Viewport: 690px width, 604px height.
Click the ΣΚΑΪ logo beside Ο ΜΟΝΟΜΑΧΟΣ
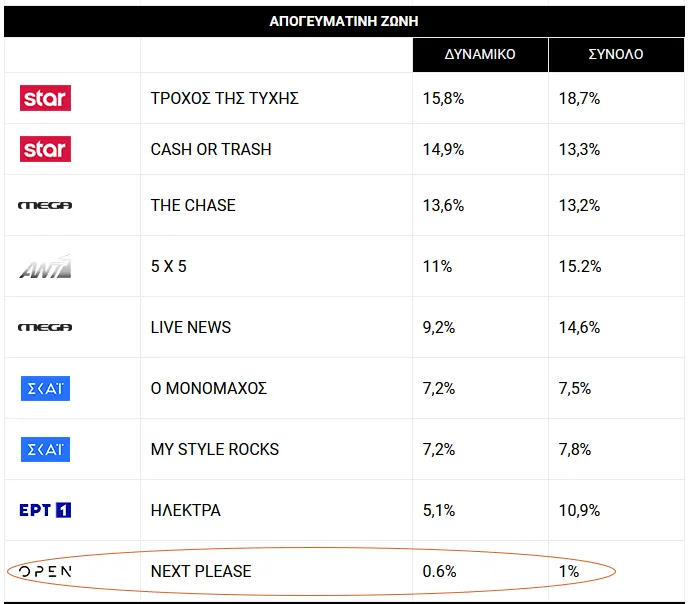click(x=45, y=388)
